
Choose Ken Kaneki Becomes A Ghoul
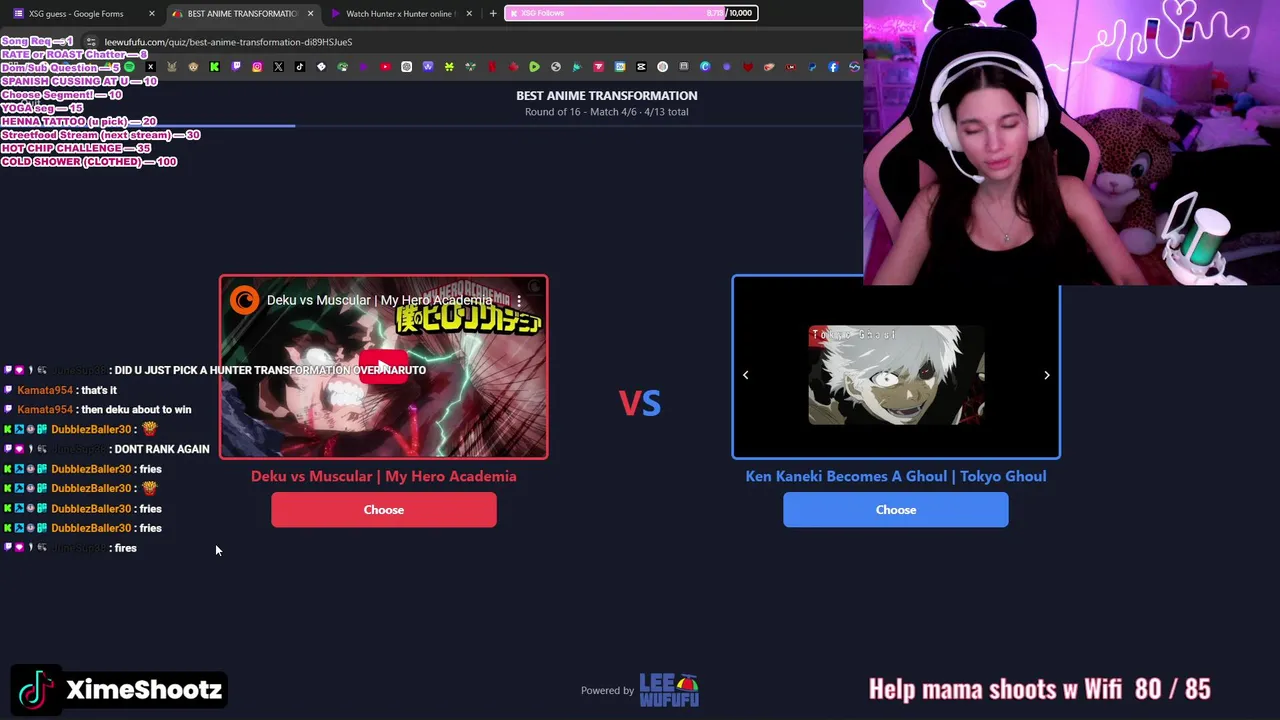896,510
